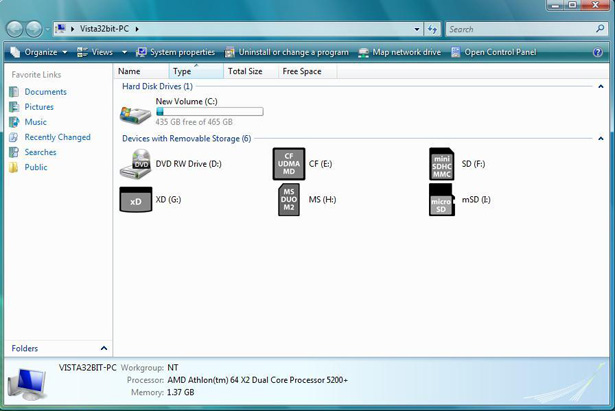615x411 pixels.
Task: Click the '435 GB free of 465 GB' text
Action: pyautogui.click(x=194, y=122)
